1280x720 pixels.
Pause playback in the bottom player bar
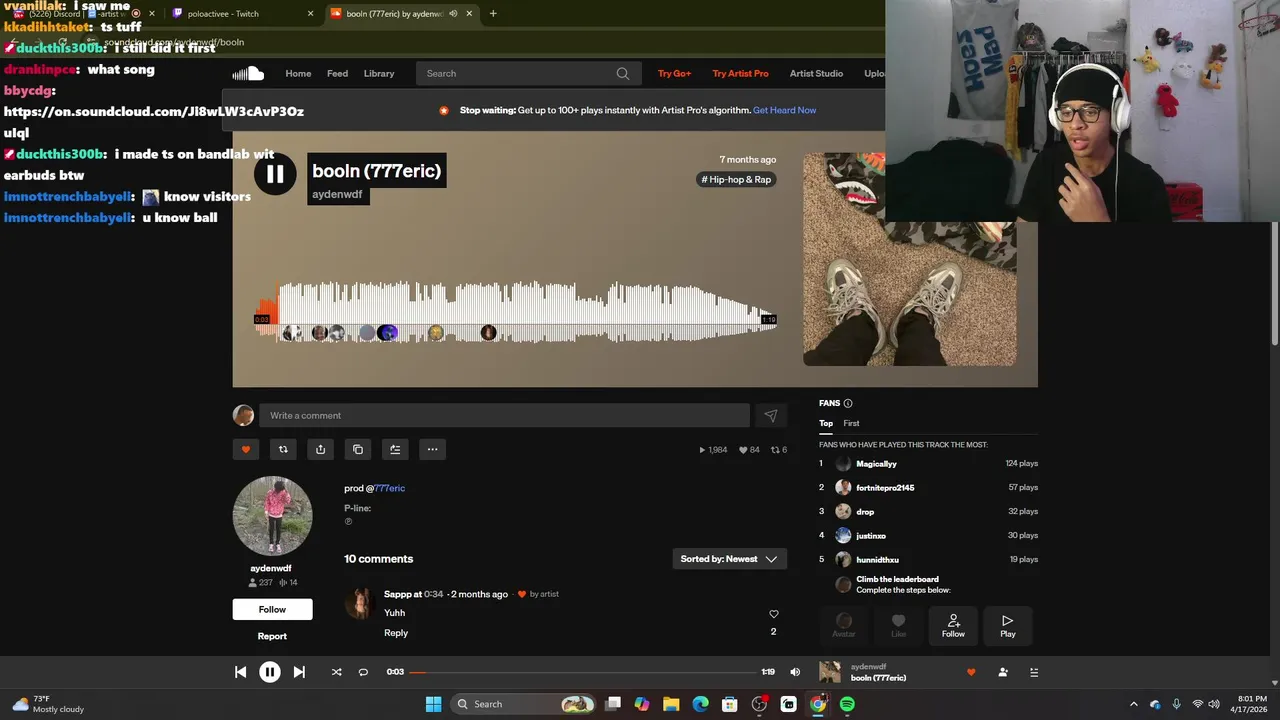pos(270,672)
